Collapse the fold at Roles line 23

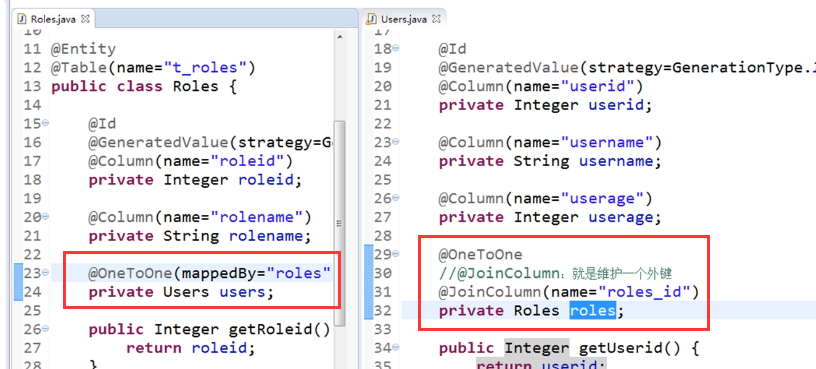click(45, 272)
